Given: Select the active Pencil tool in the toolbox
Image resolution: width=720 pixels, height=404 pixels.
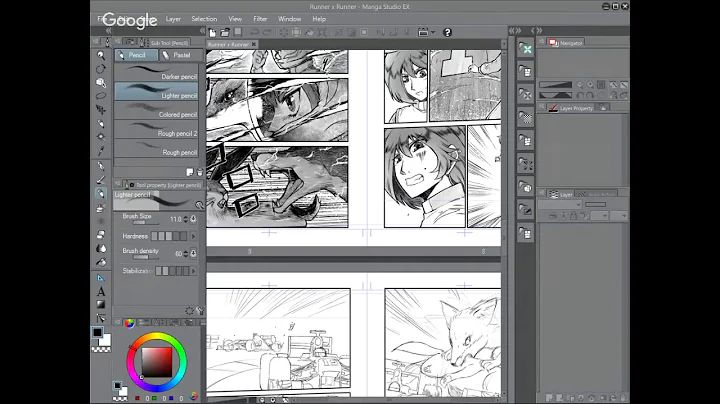Looking at the screenshot, I should (101, 194).
